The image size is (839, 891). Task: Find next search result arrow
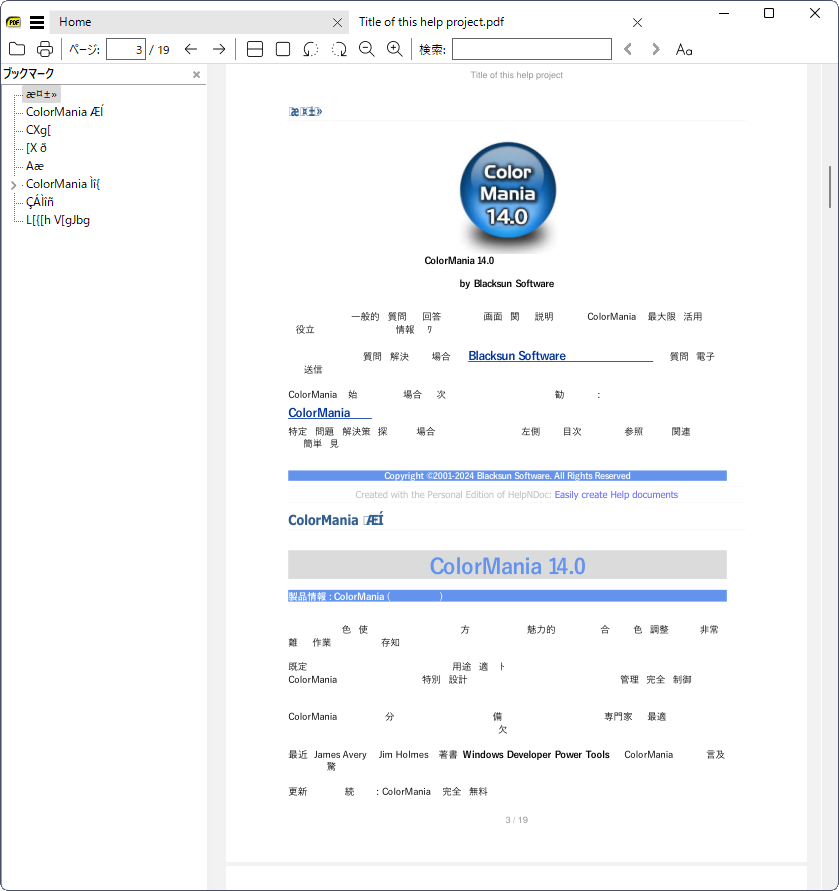click(x=656, y=49)
